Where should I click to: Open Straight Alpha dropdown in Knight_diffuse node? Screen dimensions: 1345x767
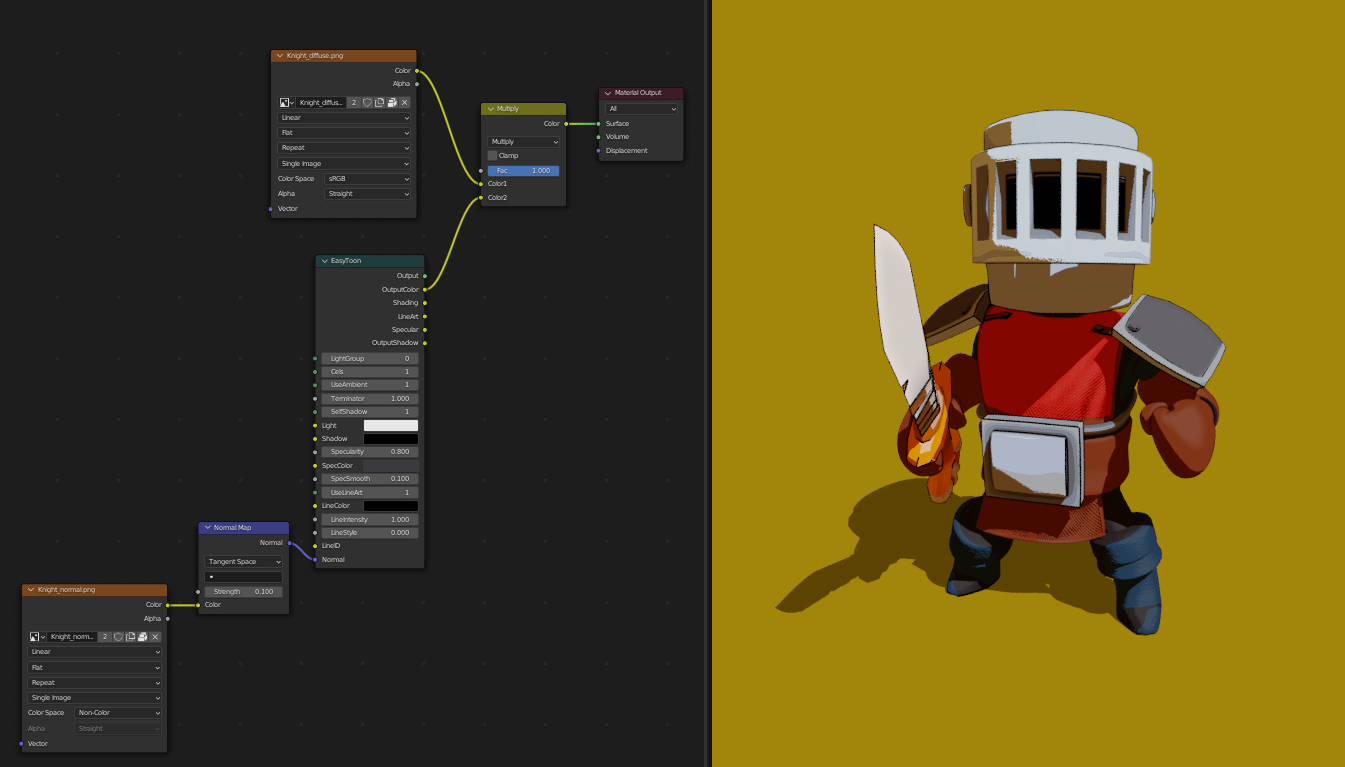click(368, 194)
